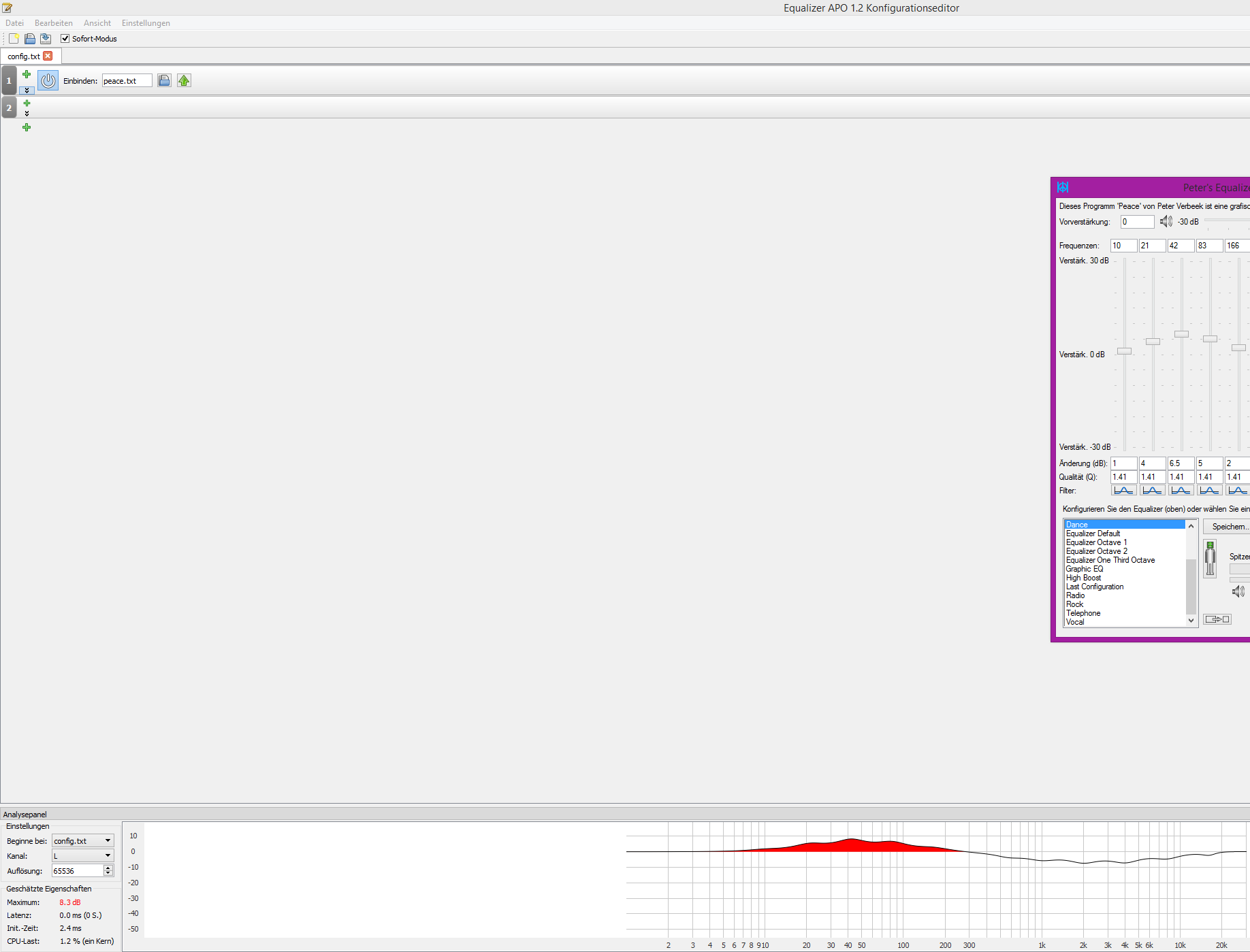1250x952 pixels.
Task: Click the speaker icon below Spitzen meter
Action: click(x=1238, y=591)
